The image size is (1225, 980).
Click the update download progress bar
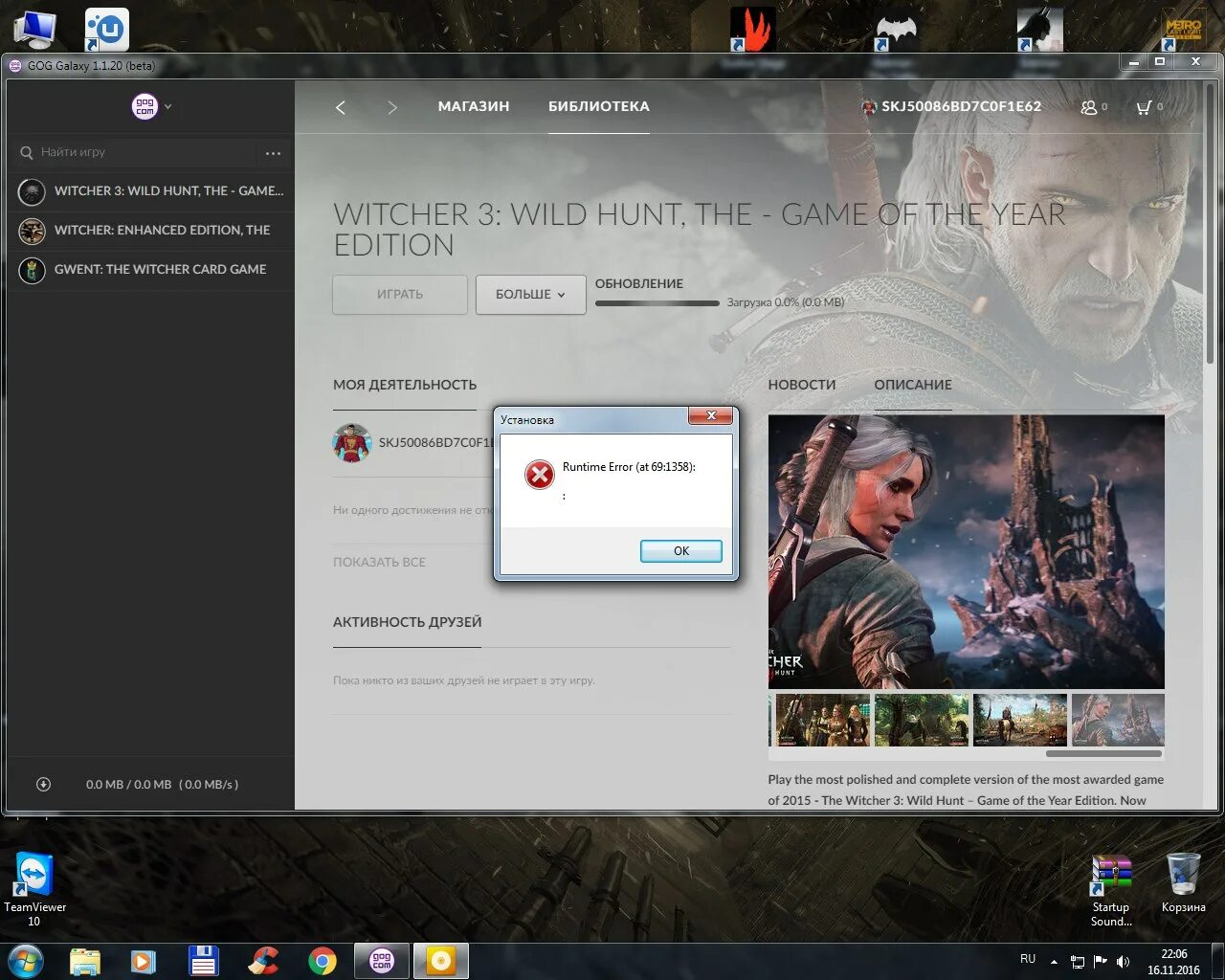pyautogui.click(x=657, y=303)
